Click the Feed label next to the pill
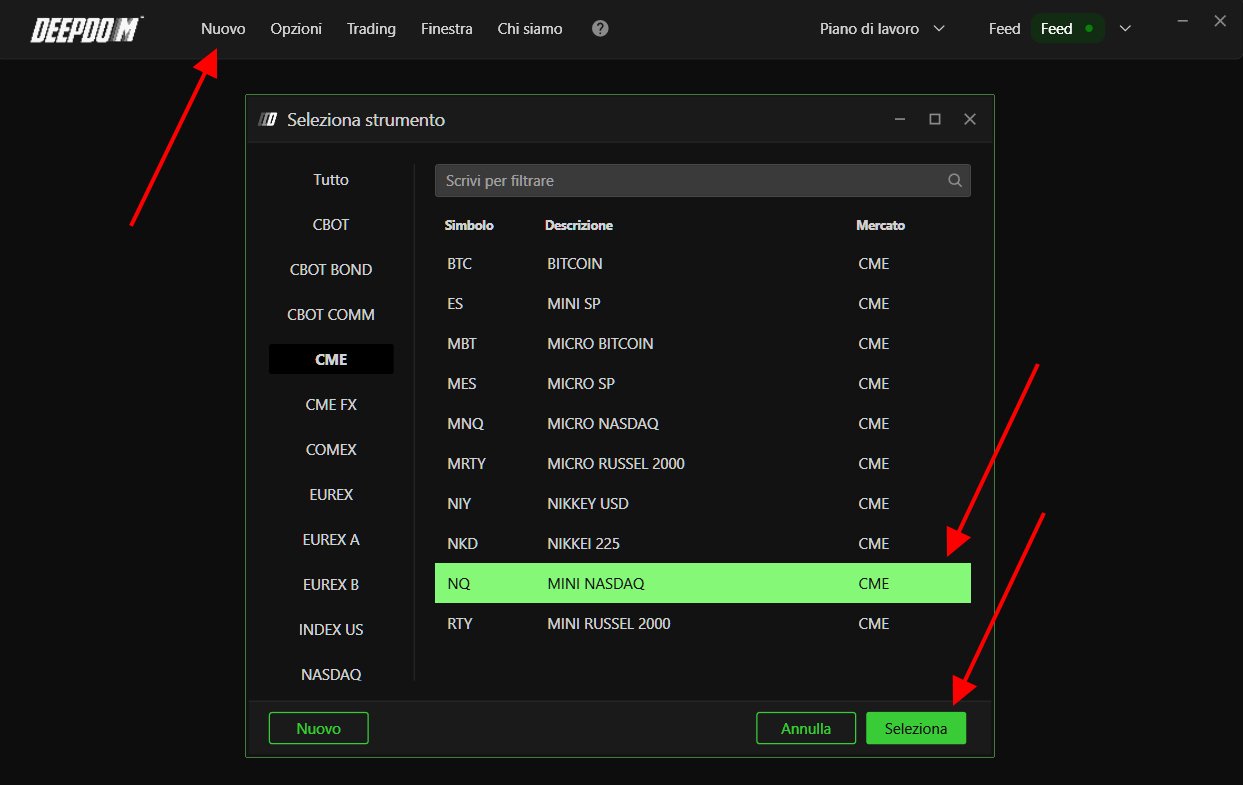The width and height of the screenshot is (1243, 785). (1004, 29)
